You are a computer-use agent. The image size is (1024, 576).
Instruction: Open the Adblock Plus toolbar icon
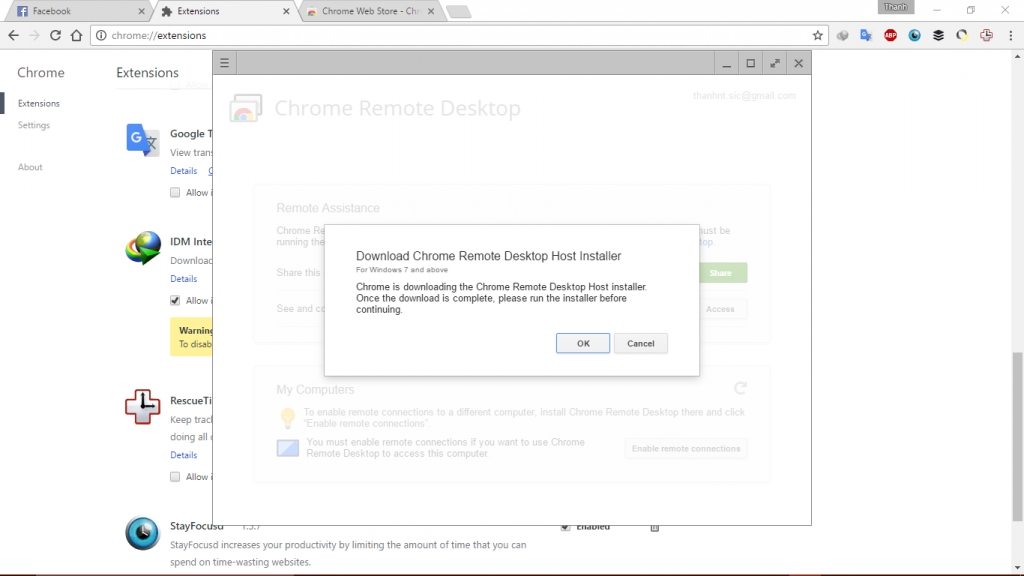click(890, 35)
